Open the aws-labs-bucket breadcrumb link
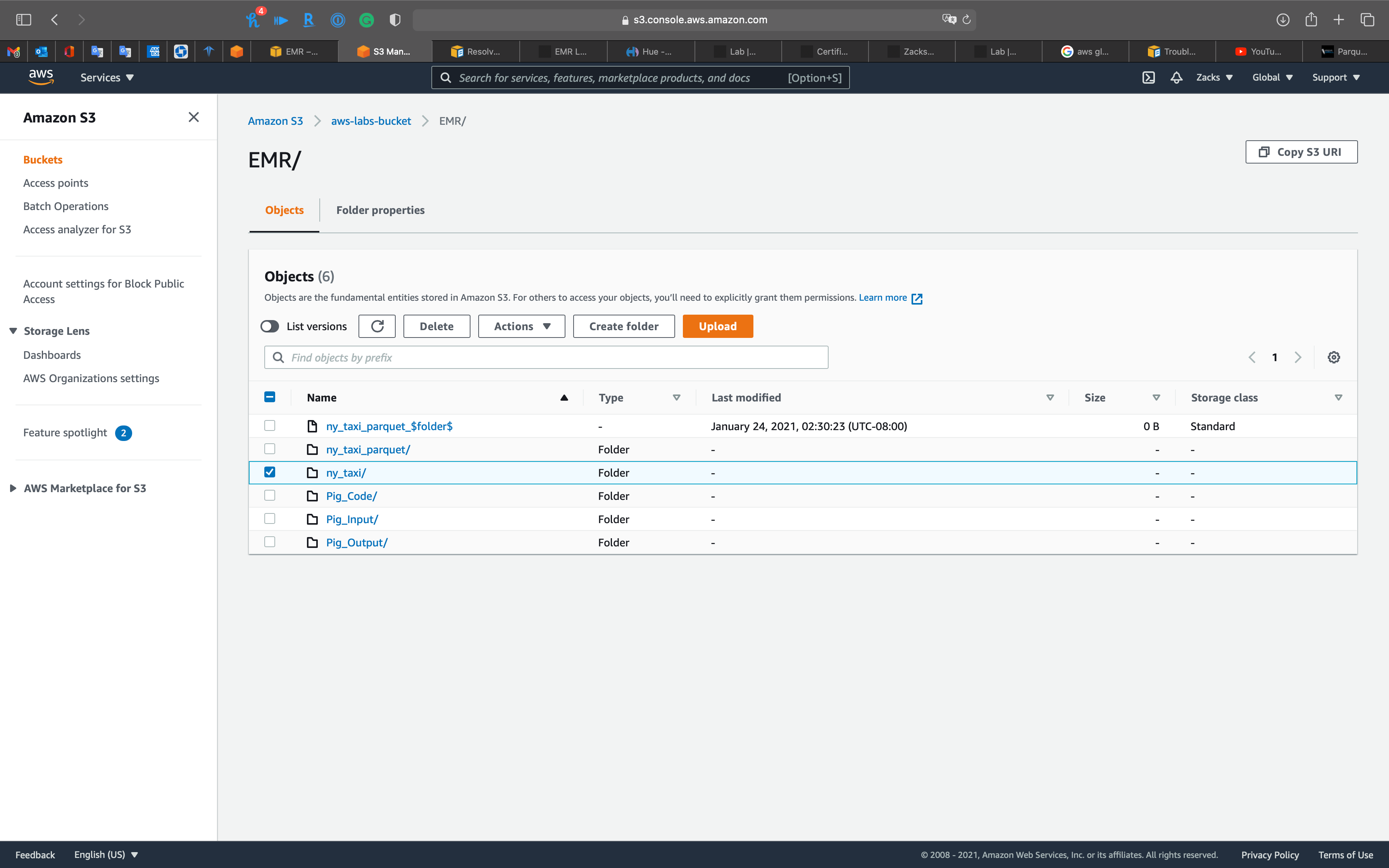 [x=371, y=121]
